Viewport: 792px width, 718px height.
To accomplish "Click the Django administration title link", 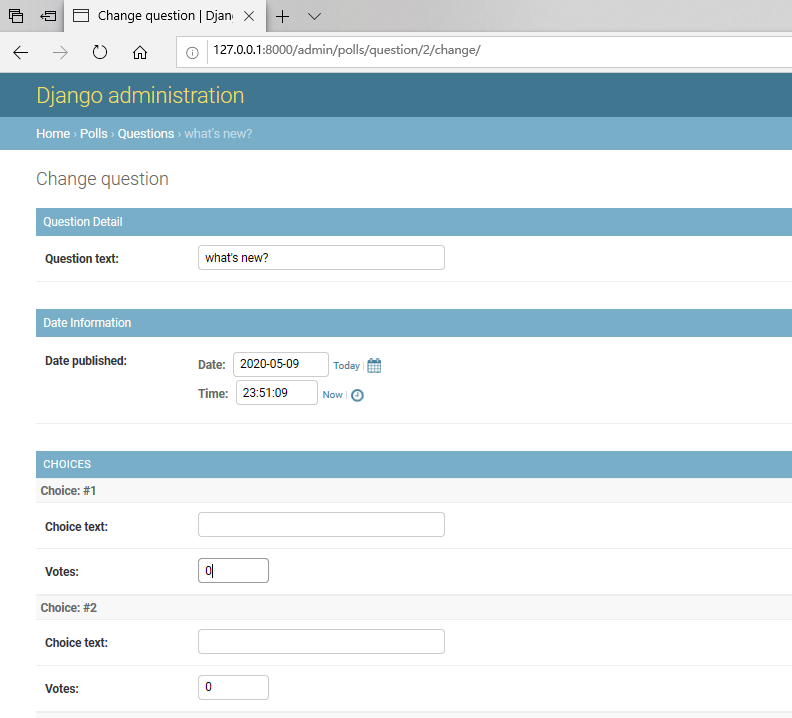I will pyautogui.click(x=140, y=95).
